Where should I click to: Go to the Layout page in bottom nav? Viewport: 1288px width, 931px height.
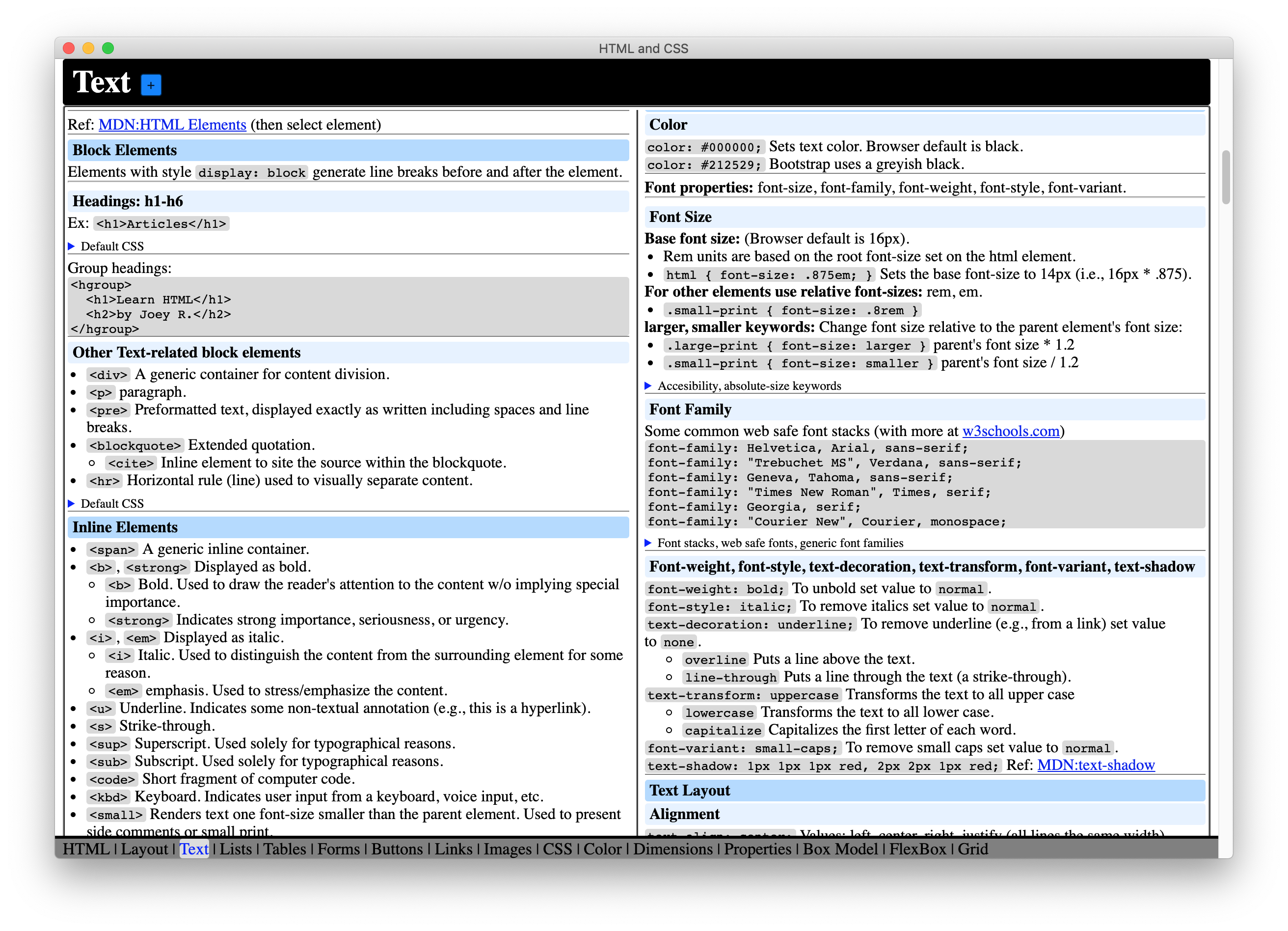(x=144, y=849)
